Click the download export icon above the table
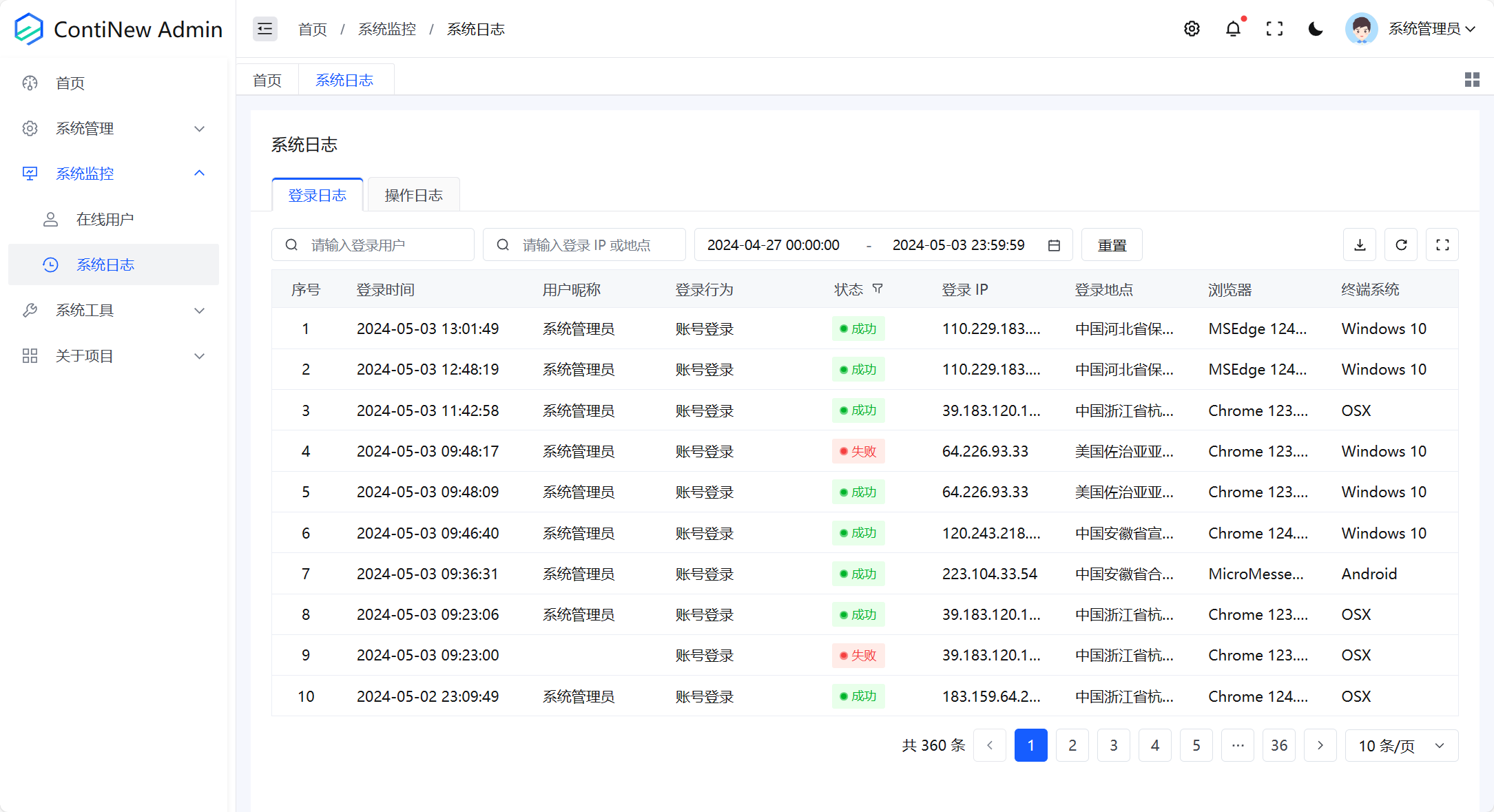 pyautogui.click(x=1359, y=244)
